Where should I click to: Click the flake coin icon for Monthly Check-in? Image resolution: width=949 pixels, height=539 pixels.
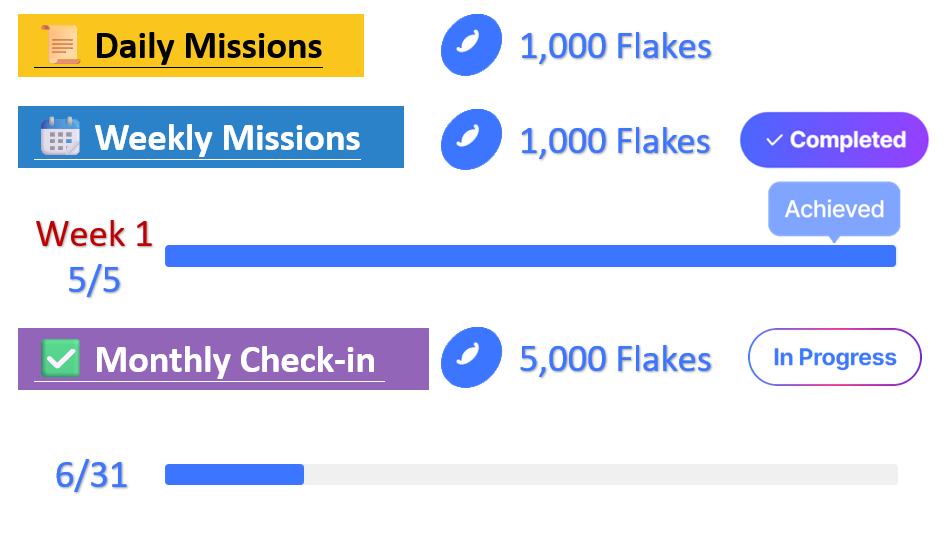[471, 358]
